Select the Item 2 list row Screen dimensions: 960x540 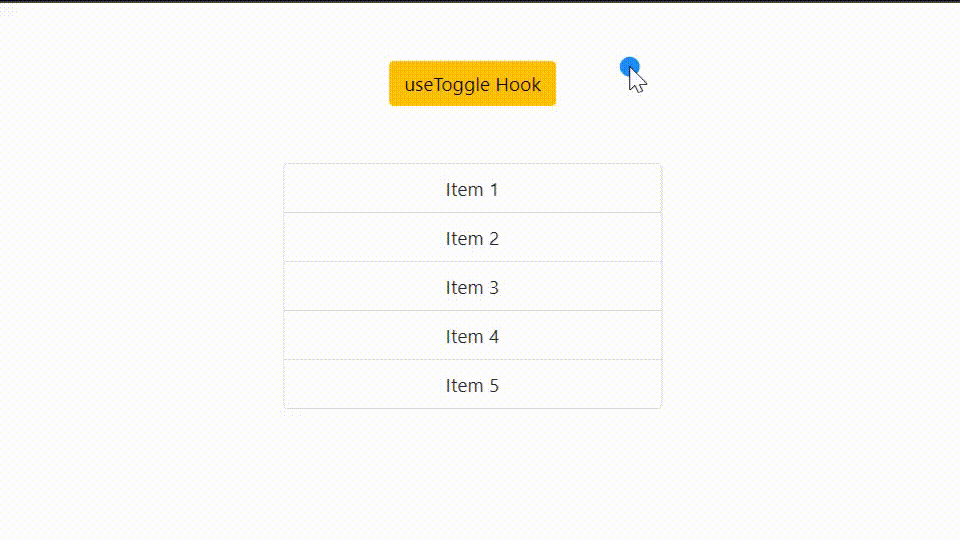472,238
